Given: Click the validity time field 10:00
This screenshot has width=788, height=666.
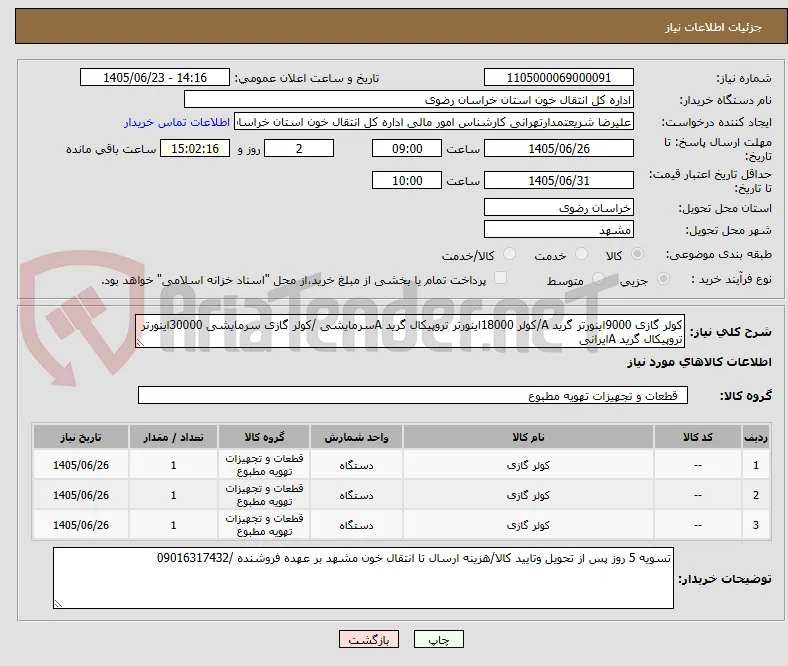Looking at the screenshot, I should 407,180.
